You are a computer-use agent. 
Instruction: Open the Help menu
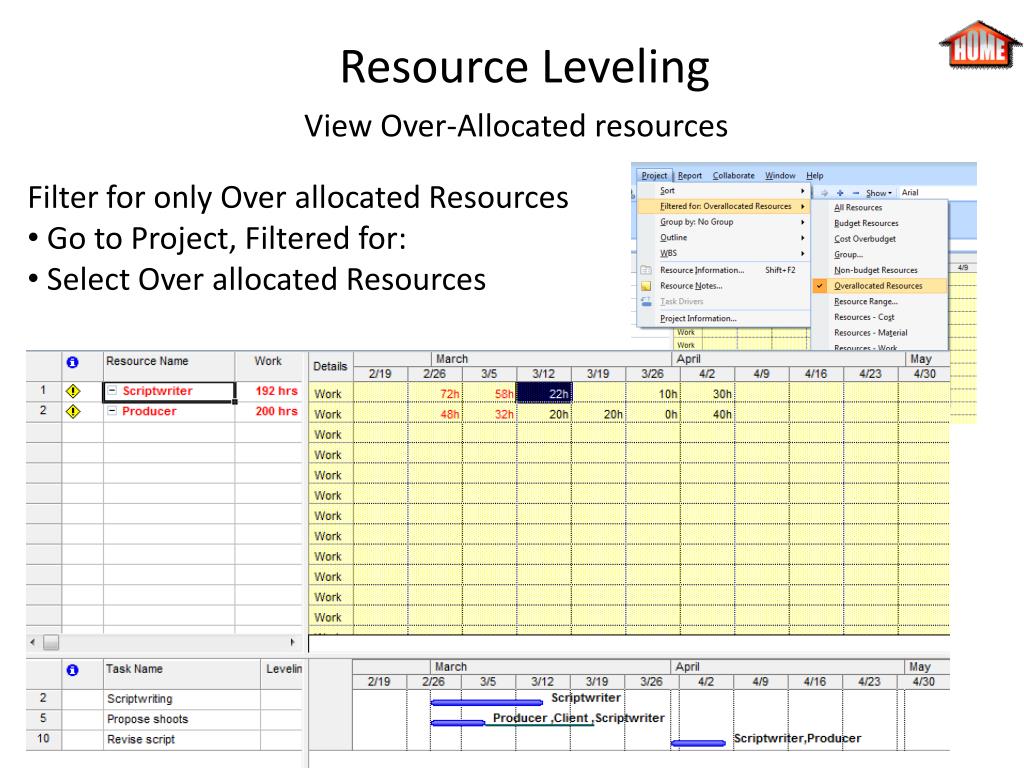coord(814,175)
